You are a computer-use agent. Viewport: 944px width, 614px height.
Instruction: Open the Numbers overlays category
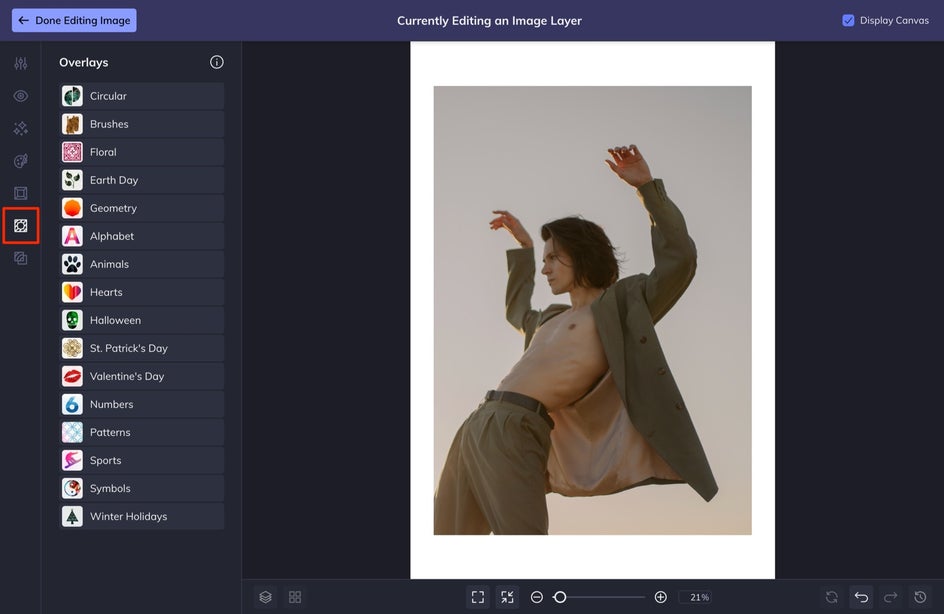143,404
